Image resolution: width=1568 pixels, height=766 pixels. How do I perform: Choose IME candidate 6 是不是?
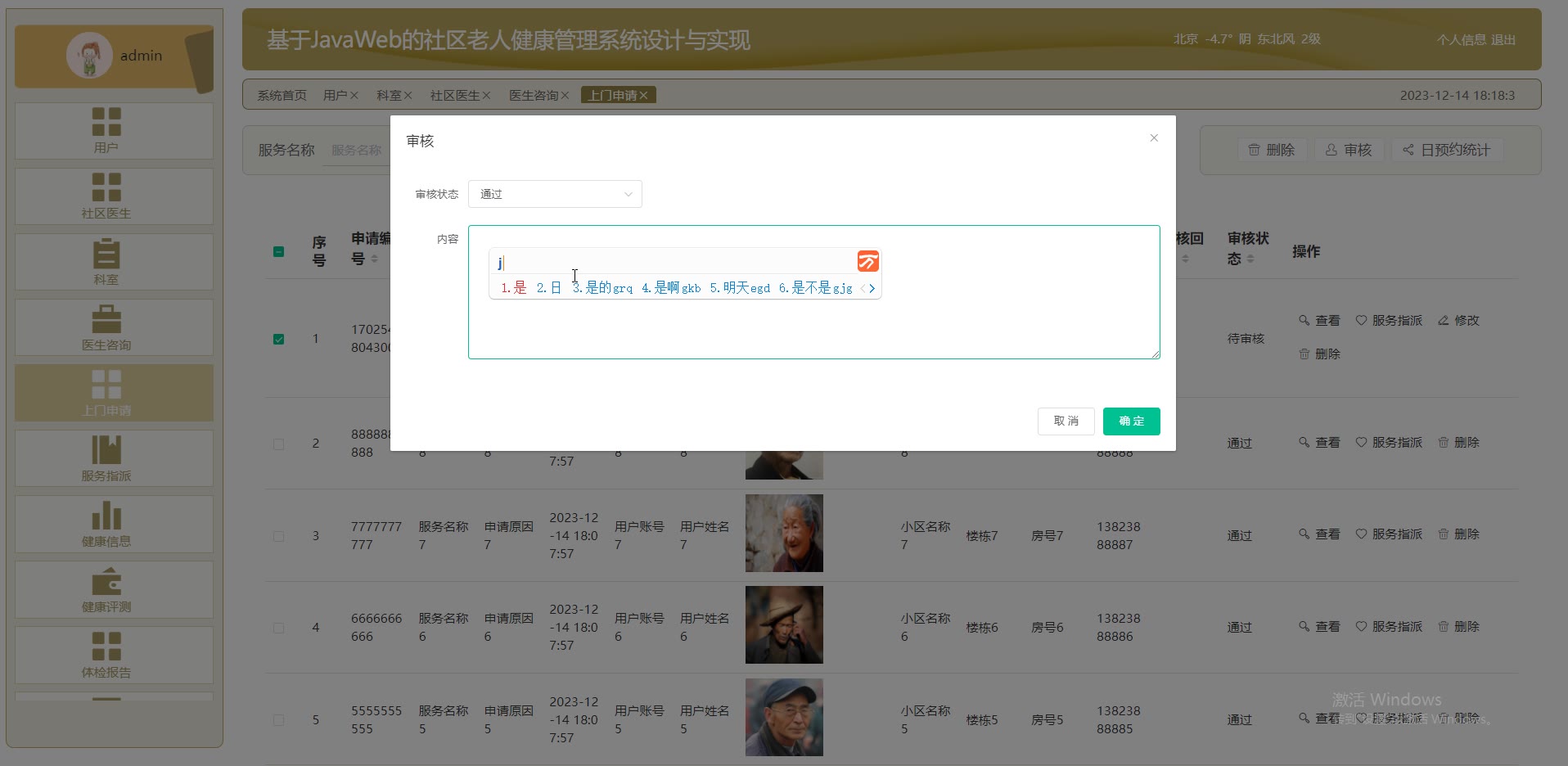815,288
